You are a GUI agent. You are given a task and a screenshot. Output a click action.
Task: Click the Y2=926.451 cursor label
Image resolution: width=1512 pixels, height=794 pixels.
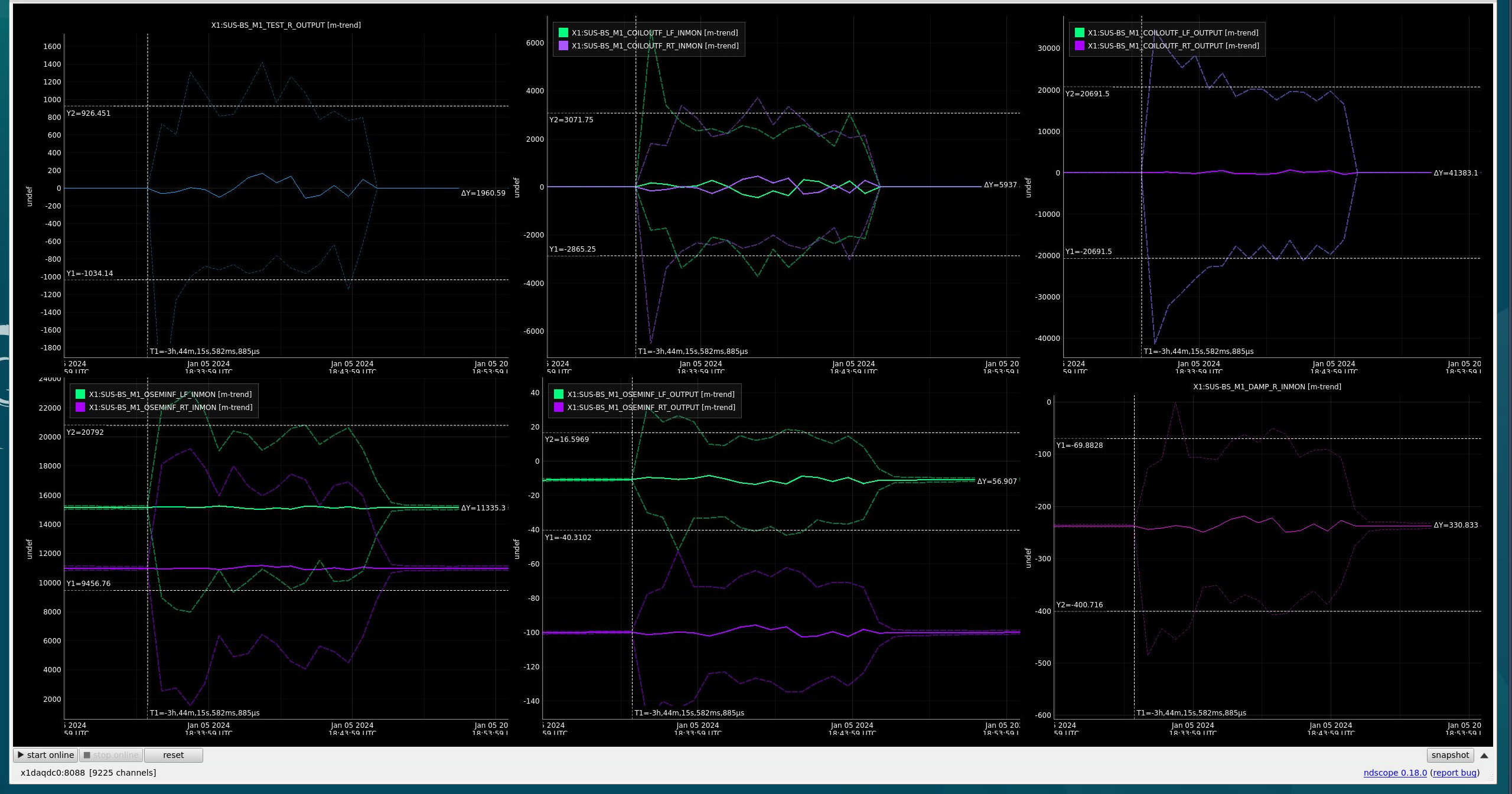point(89,113)
